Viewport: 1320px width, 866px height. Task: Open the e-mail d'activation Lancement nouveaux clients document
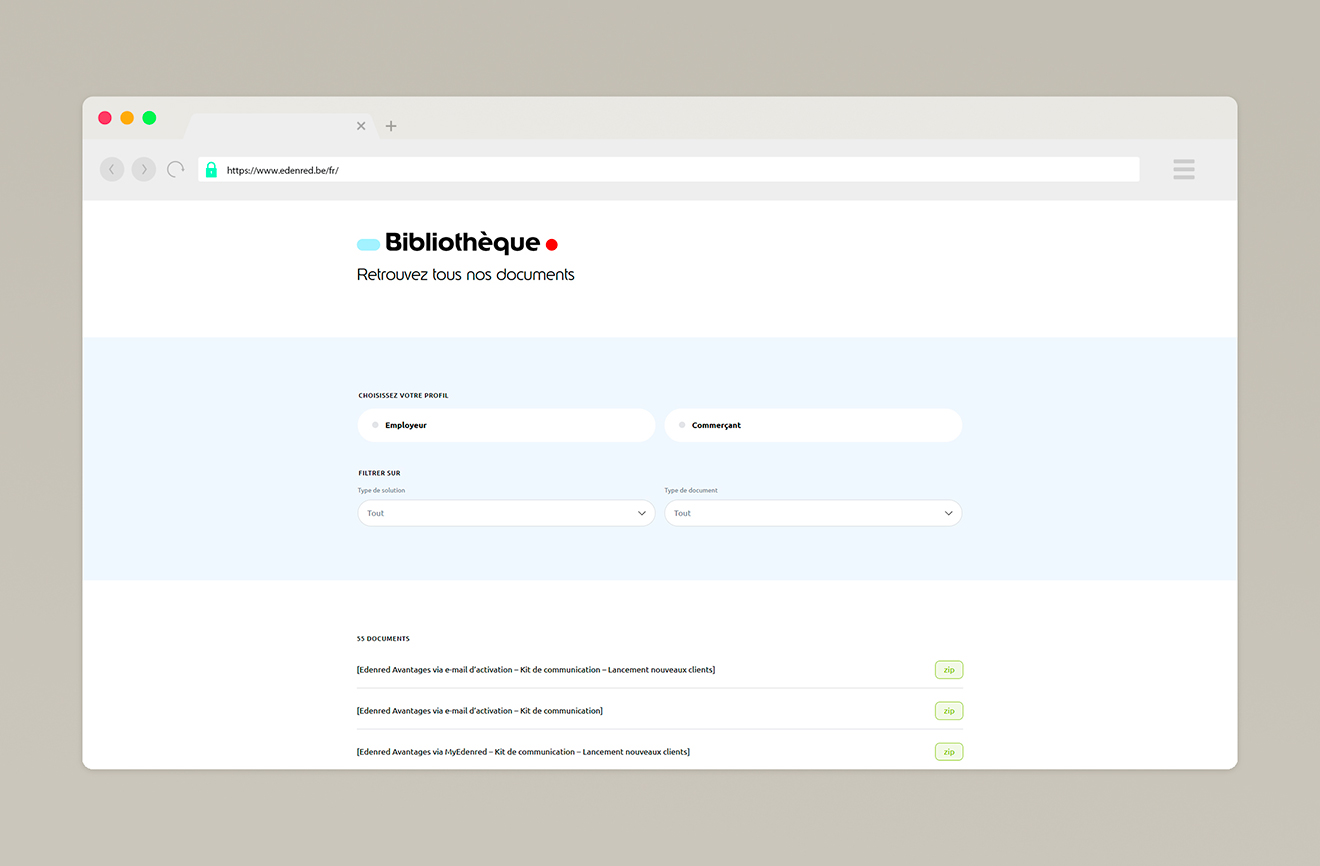[536, 670]
